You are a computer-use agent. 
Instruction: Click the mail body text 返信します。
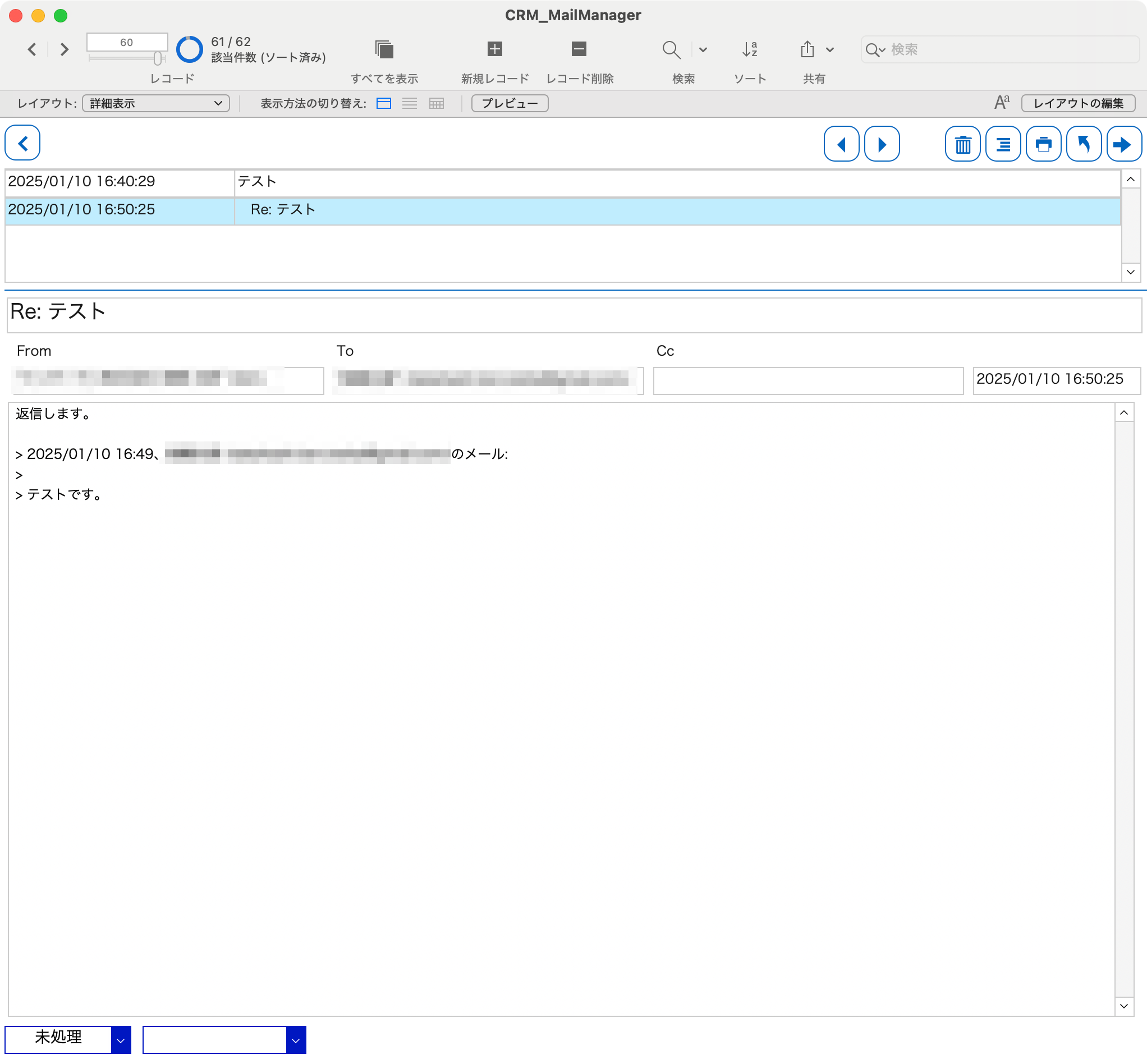click(53, 414)
